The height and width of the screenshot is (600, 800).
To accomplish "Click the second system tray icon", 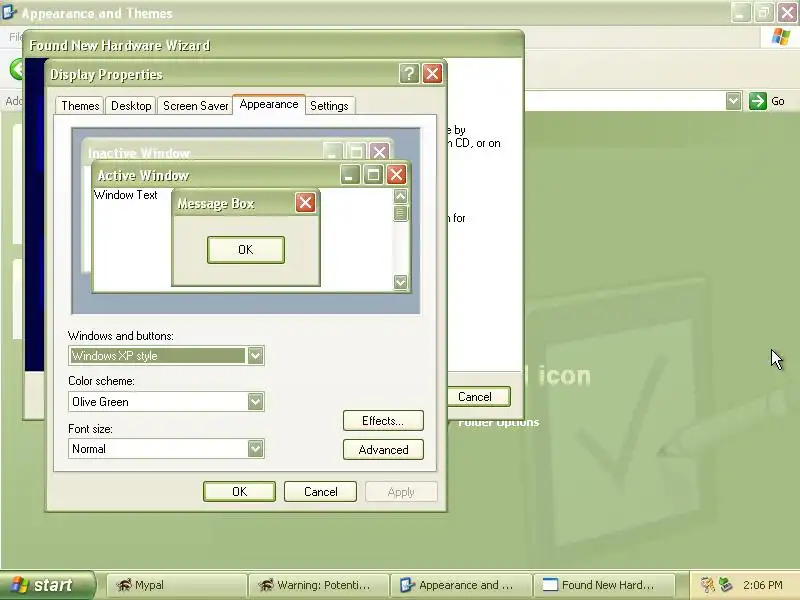I will tap(725, 585).
